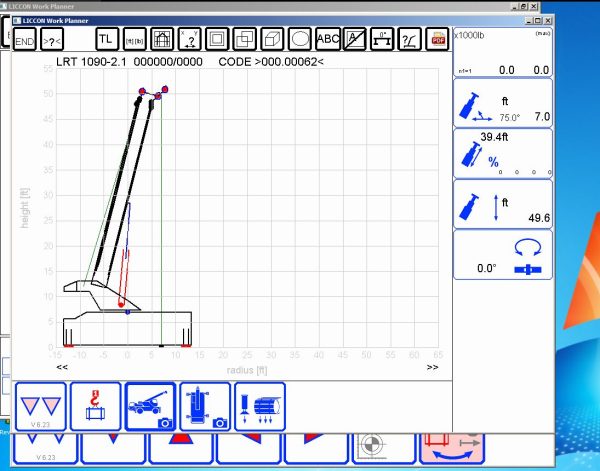Open the 0° crane leveling icon

coord(382,39)
